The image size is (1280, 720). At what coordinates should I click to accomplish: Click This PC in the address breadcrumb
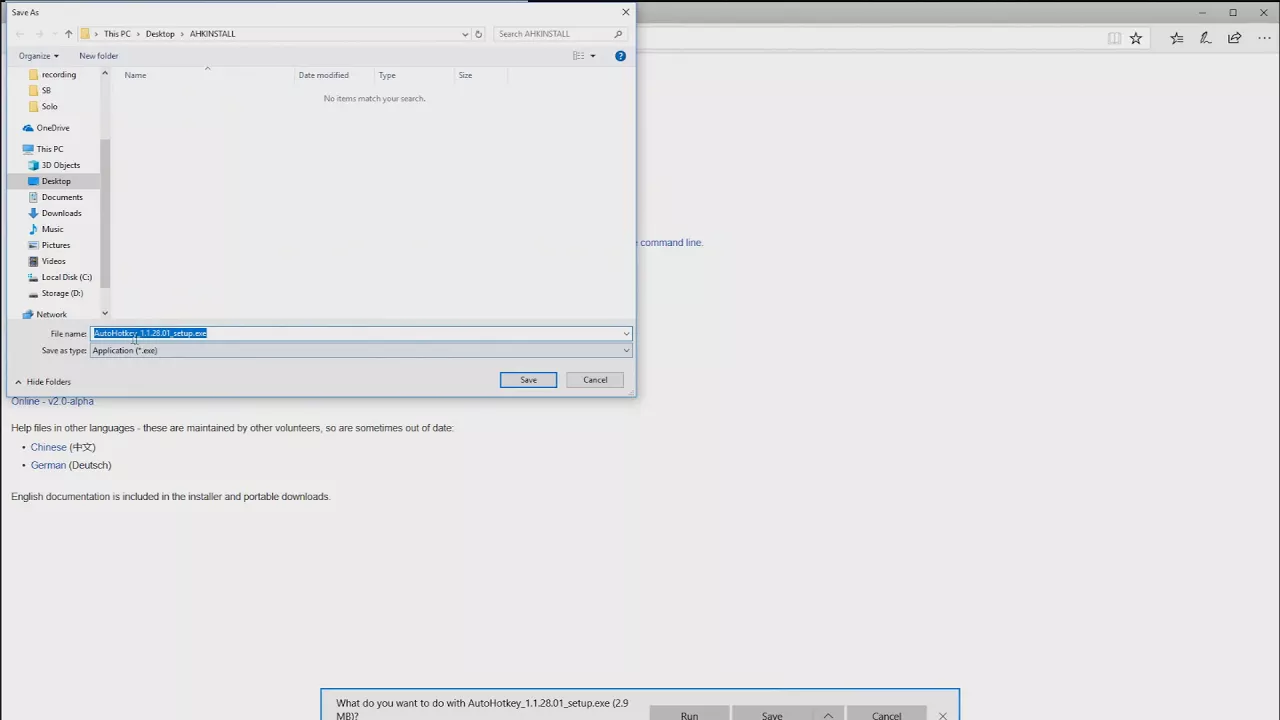(117, 34)
